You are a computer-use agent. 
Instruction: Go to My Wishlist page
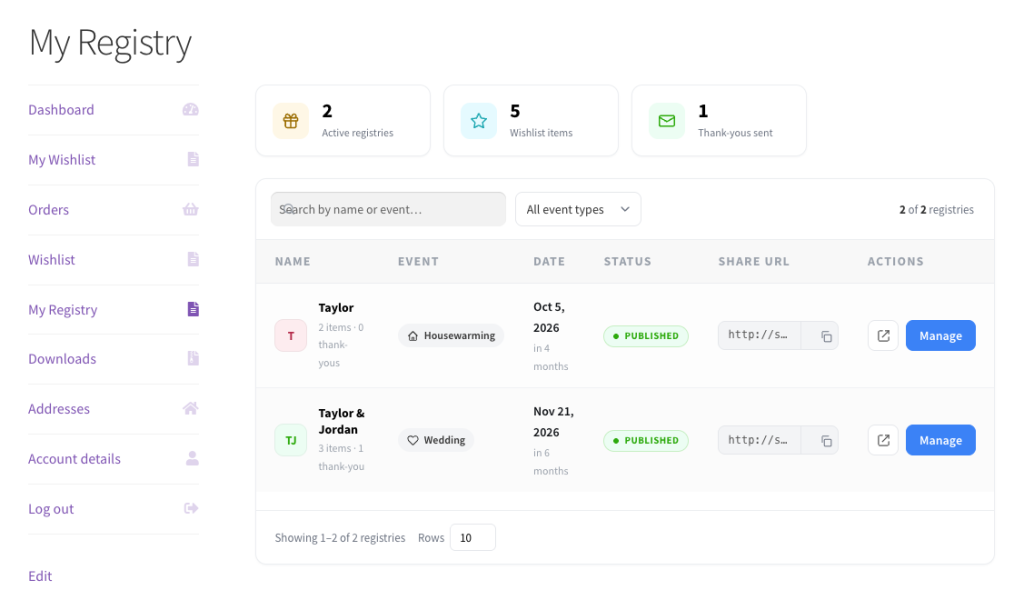61,160
